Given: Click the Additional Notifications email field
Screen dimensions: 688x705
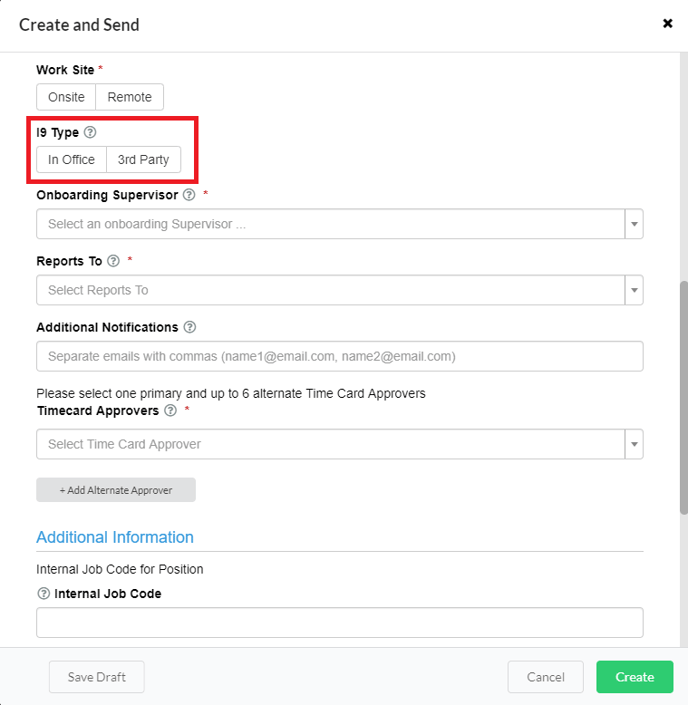Looking at the screenshot, I should pos(339,356).
